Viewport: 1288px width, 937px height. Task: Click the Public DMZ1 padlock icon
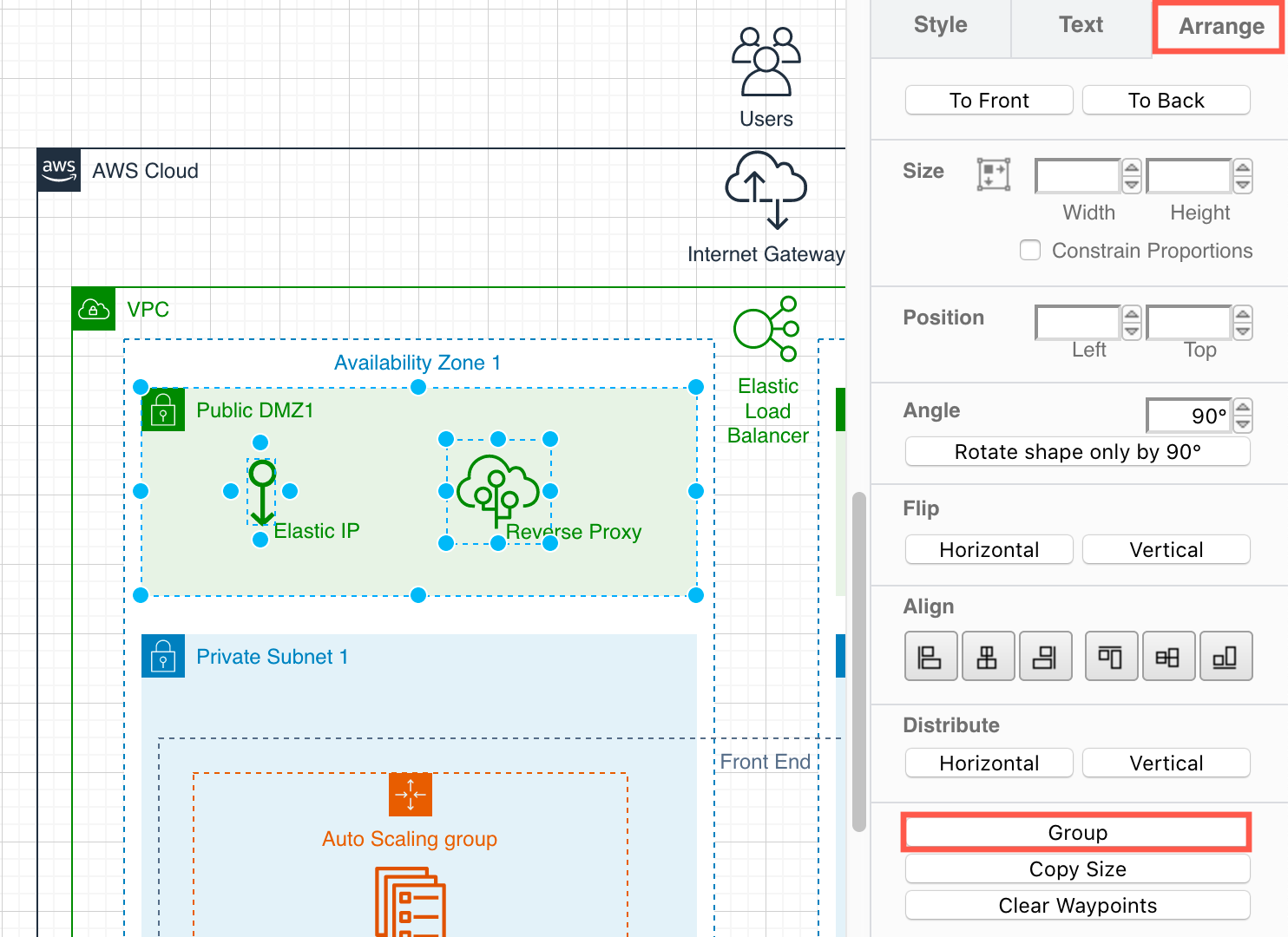[163, 410]
